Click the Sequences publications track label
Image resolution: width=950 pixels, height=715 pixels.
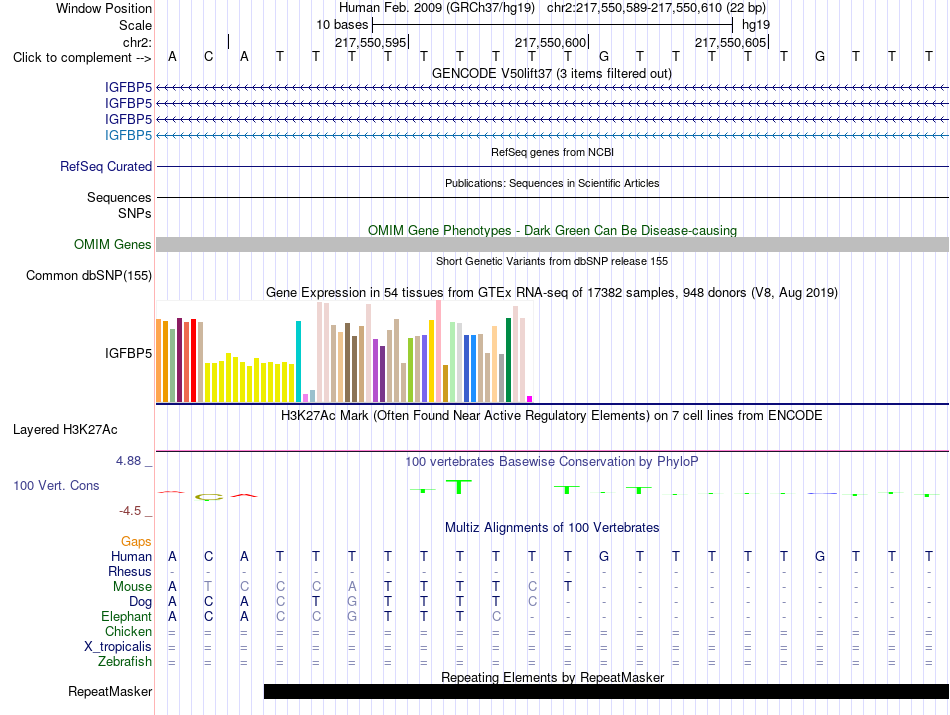click(x=119, y=197)
